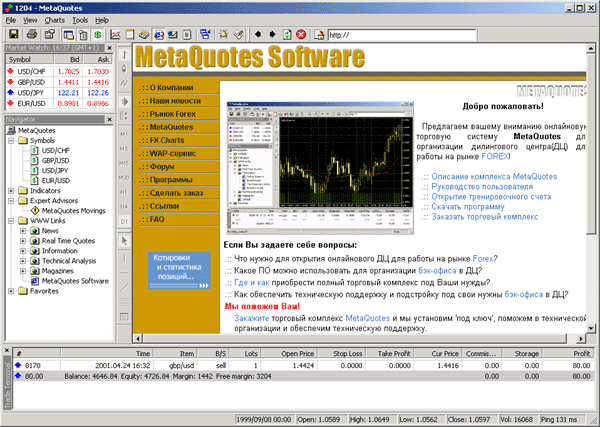Click the blue cascading windows icon
The width and height of the screenshot is (600, 427).
pyautogui.click(x=205, y=35)
